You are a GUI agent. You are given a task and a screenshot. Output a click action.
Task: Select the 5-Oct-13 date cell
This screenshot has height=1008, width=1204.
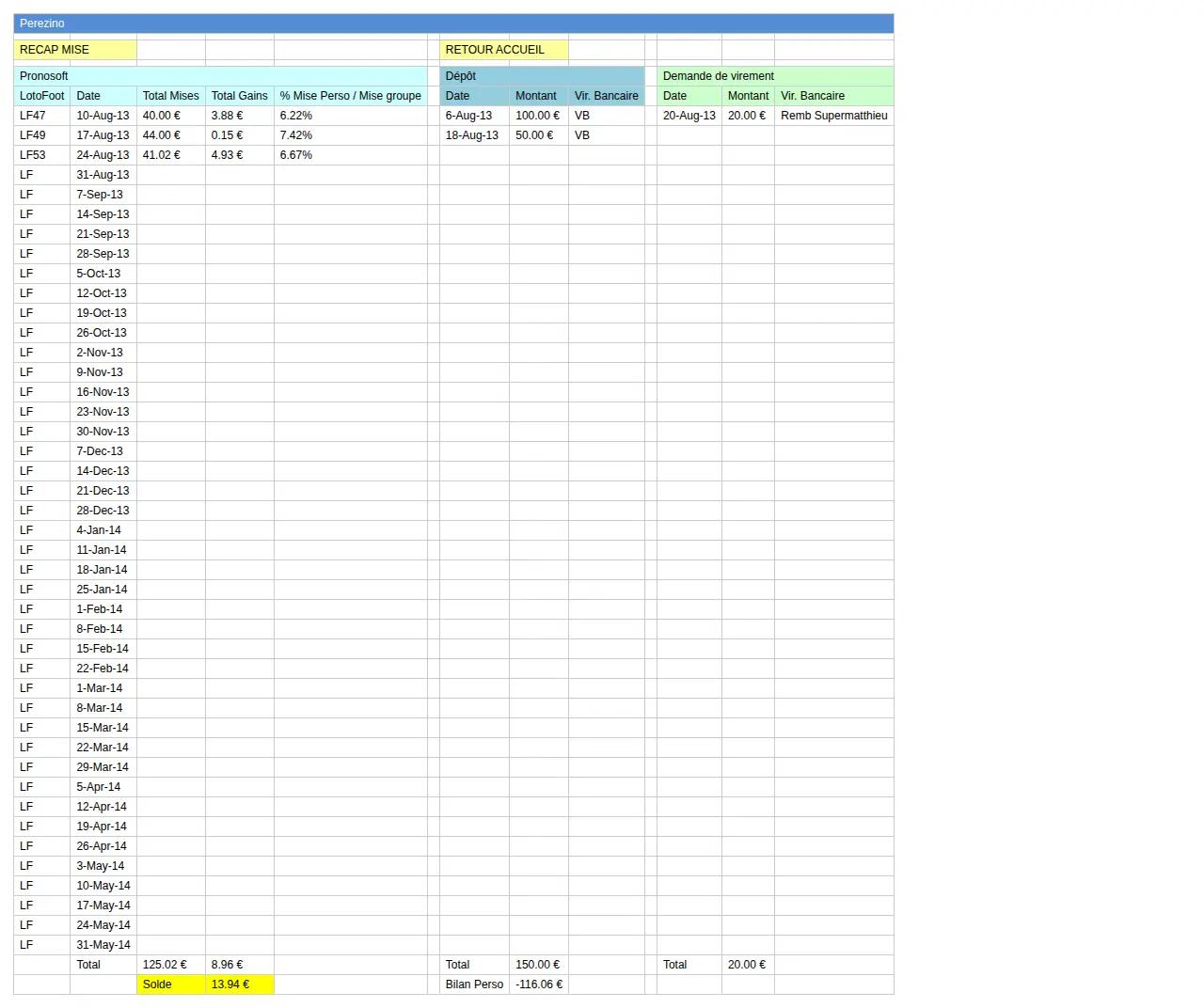point(103,274)
